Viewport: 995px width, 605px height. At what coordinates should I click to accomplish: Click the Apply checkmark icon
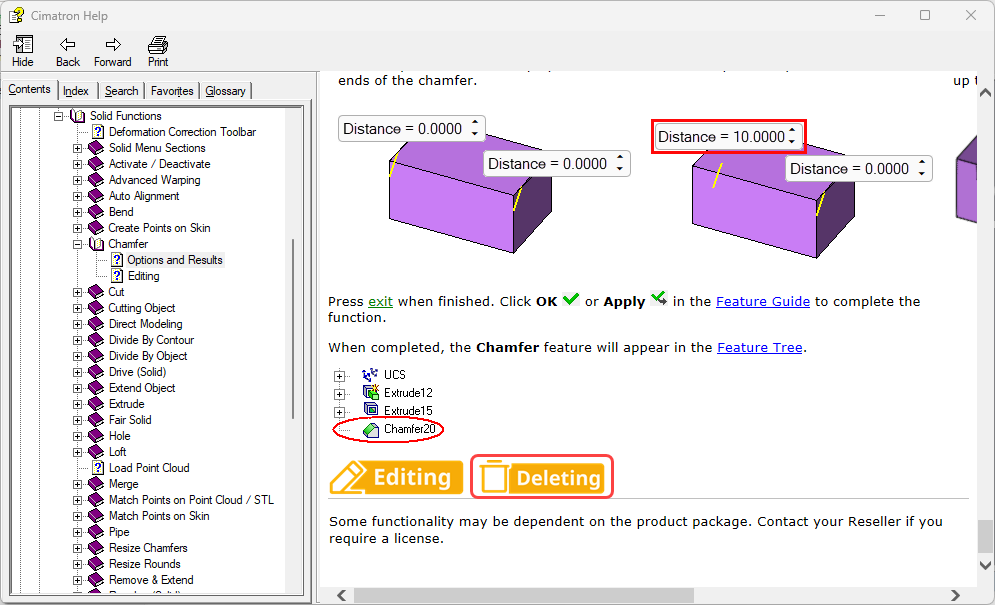659,298
